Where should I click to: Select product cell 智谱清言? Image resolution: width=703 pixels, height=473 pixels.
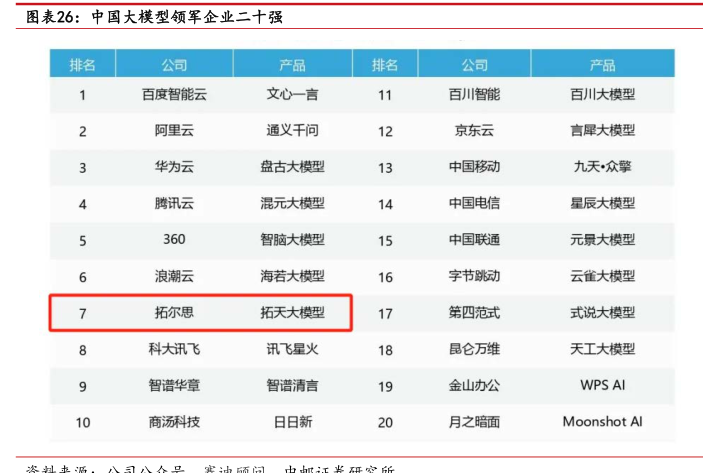[292, 386]
